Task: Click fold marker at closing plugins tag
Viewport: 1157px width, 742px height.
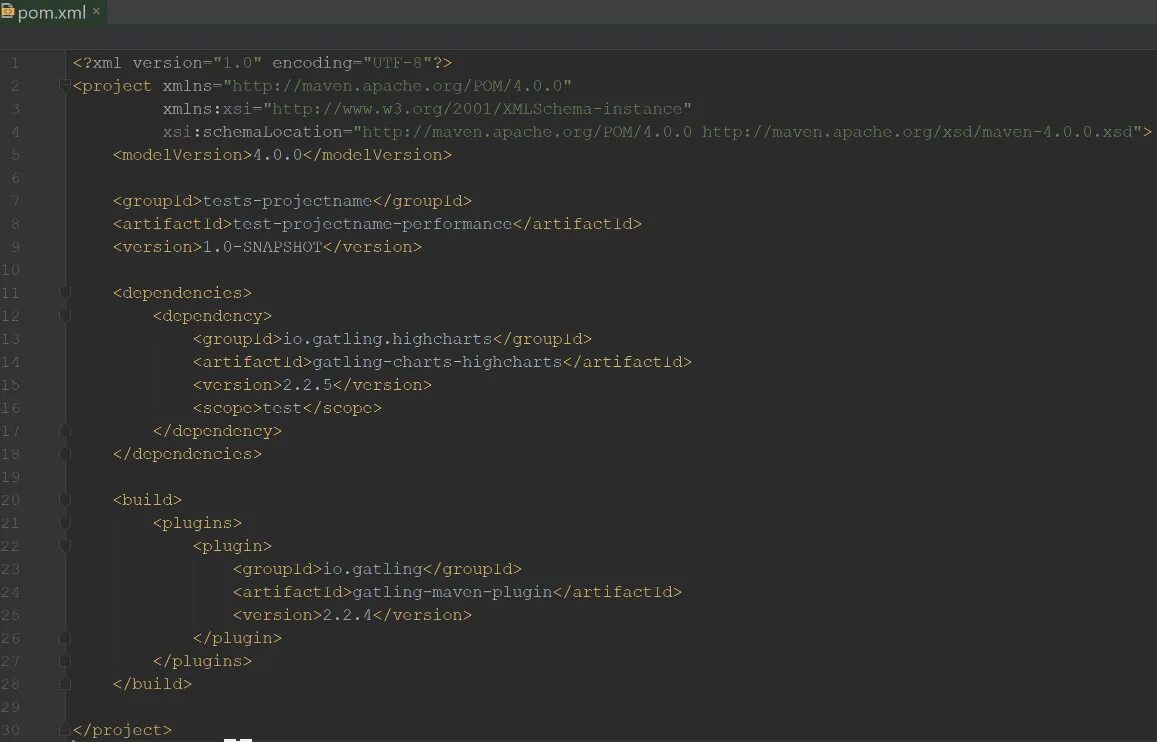Action: (x=65, y=661)
